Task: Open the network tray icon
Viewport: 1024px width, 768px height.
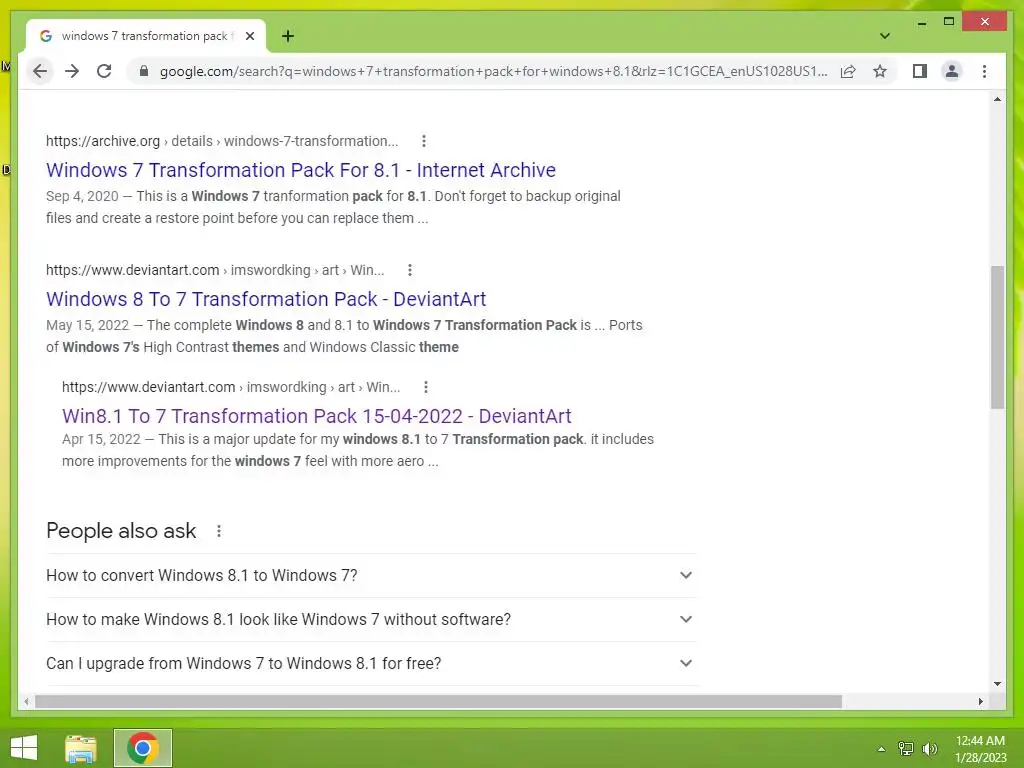Action: 906,749
